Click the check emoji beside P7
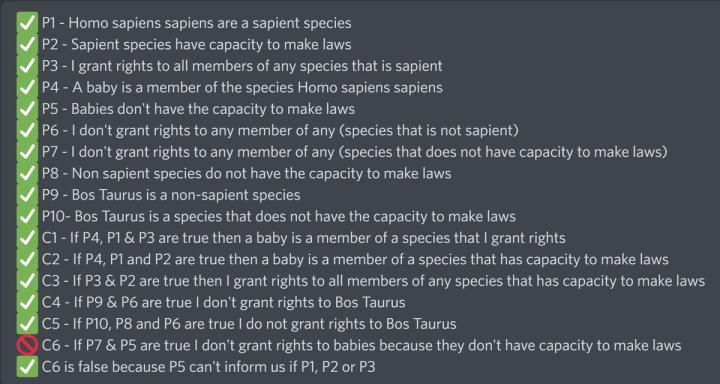 pos(27,152)
